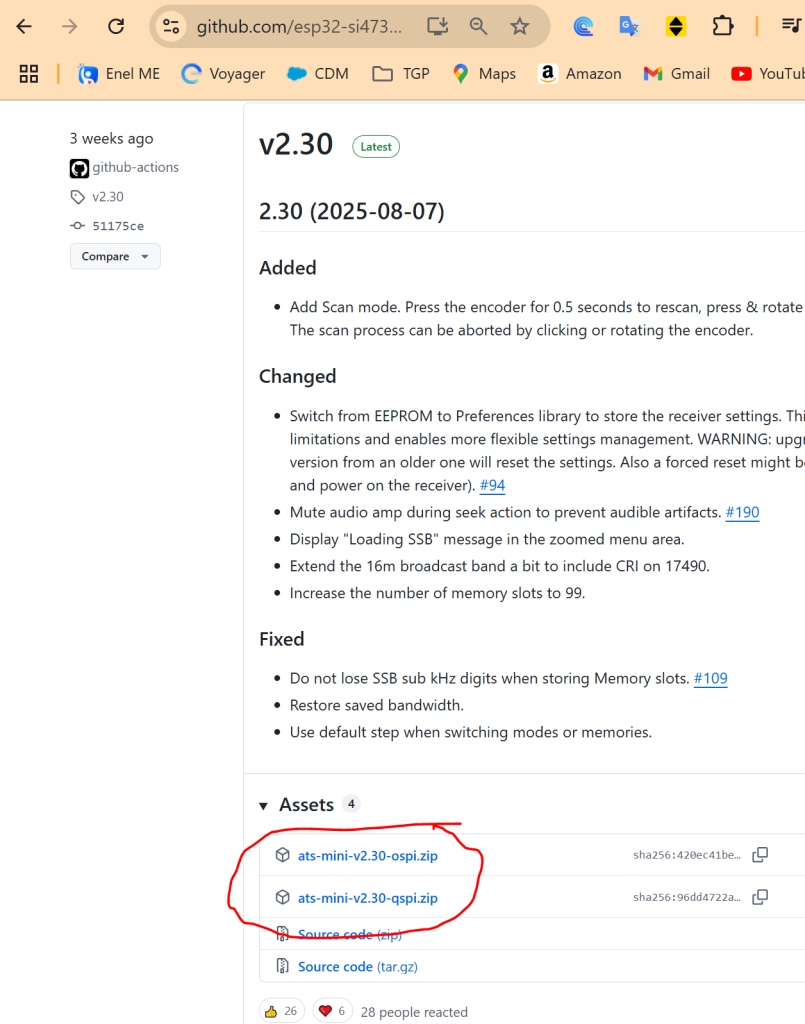Open the browser Extensions puzzle icon
Screen dimensions: 805x1024
tap(723, 26)
